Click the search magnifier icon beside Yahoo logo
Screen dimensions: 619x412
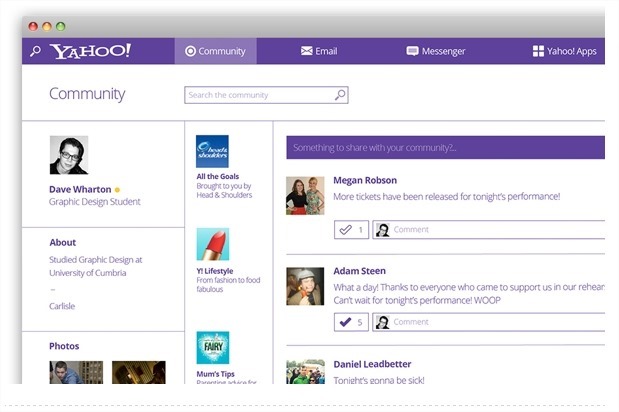tap(35, 51)
